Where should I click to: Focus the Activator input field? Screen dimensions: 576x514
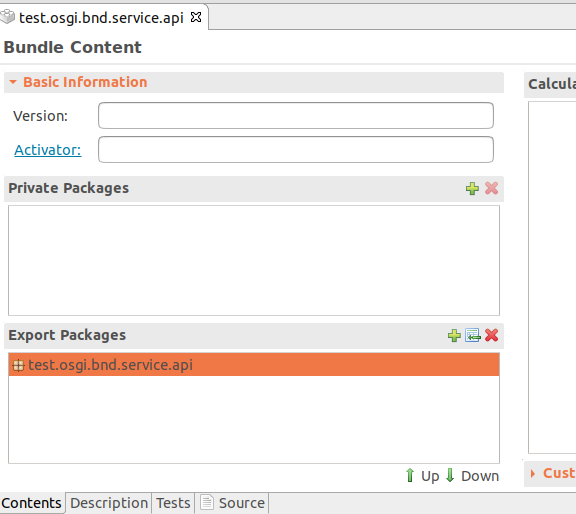pos(296,150)
